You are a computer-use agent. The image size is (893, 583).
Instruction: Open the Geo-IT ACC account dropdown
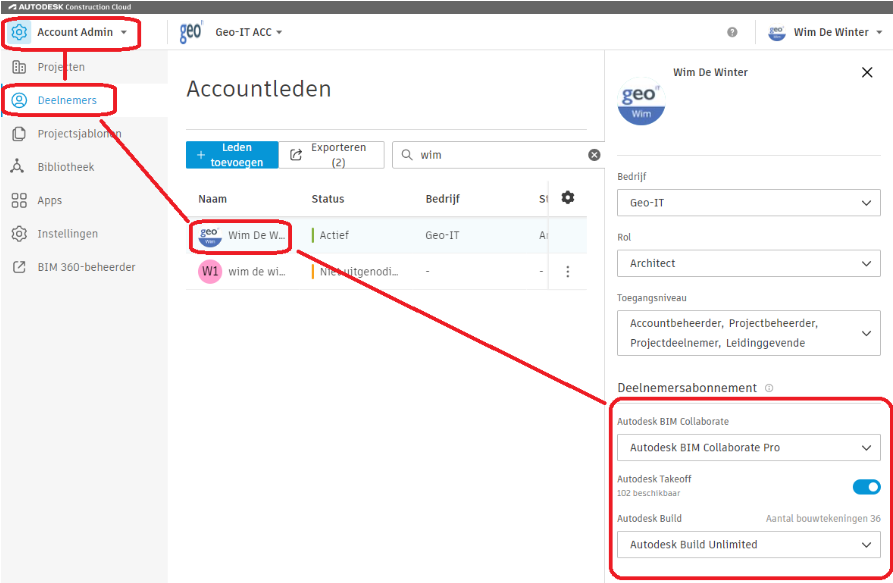click(248, 32)
